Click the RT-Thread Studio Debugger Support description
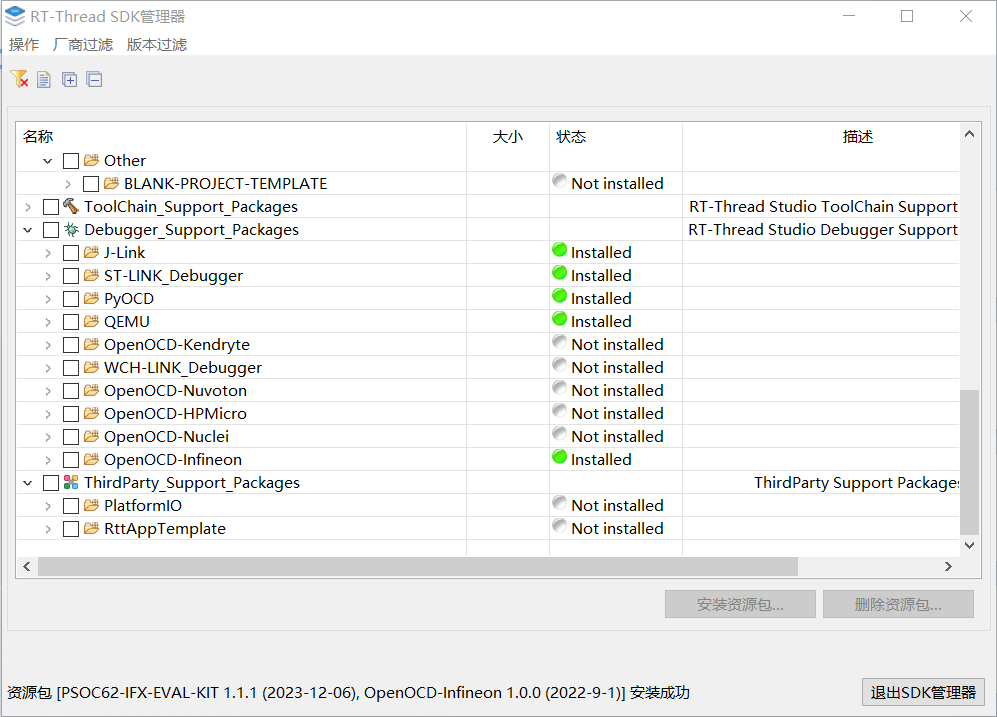This screenshot has height=717, width=997. 823,229
